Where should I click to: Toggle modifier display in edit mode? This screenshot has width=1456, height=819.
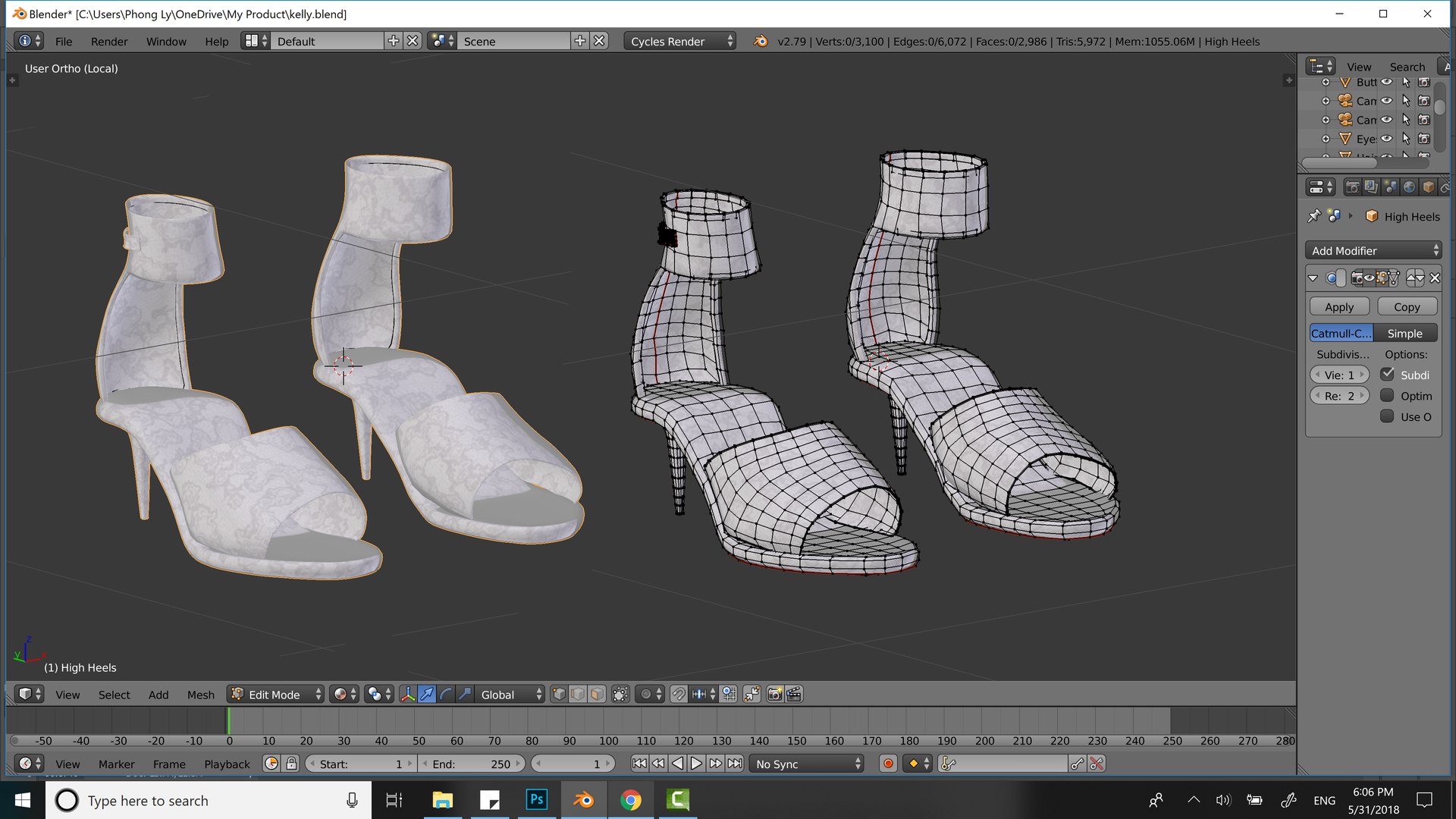(1382, 278)
